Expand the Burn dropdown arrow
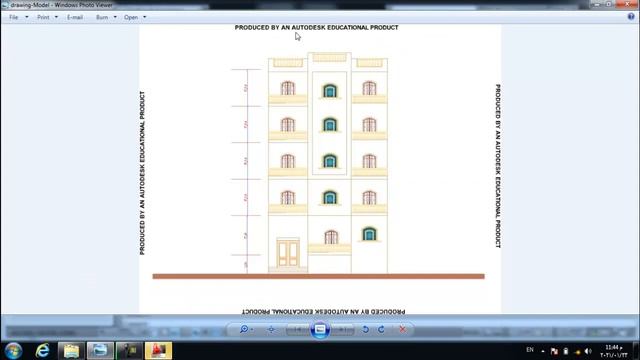 (x=115, y=17)
